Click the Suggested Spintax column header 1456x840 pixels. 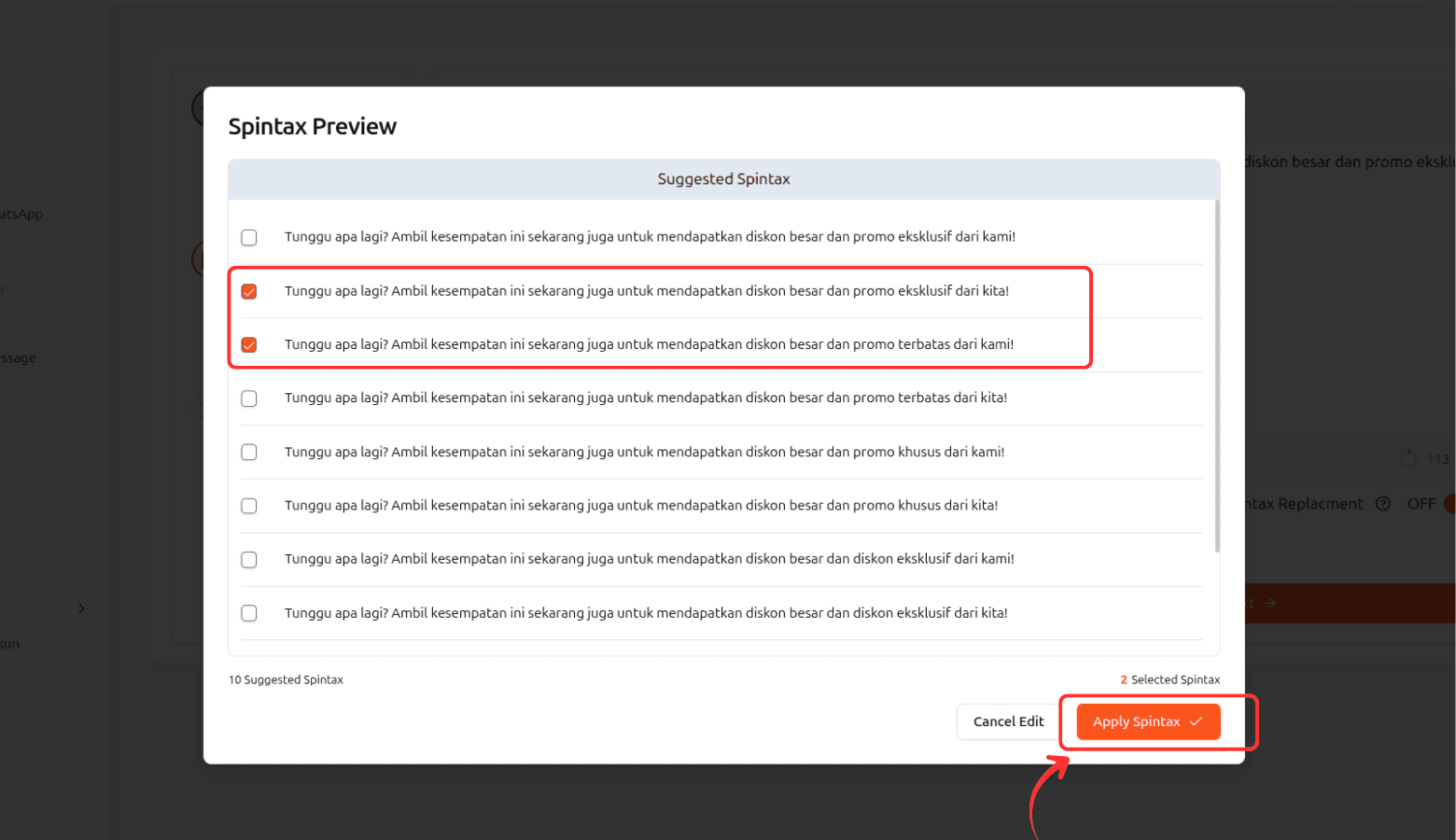[x=723, y=179]
